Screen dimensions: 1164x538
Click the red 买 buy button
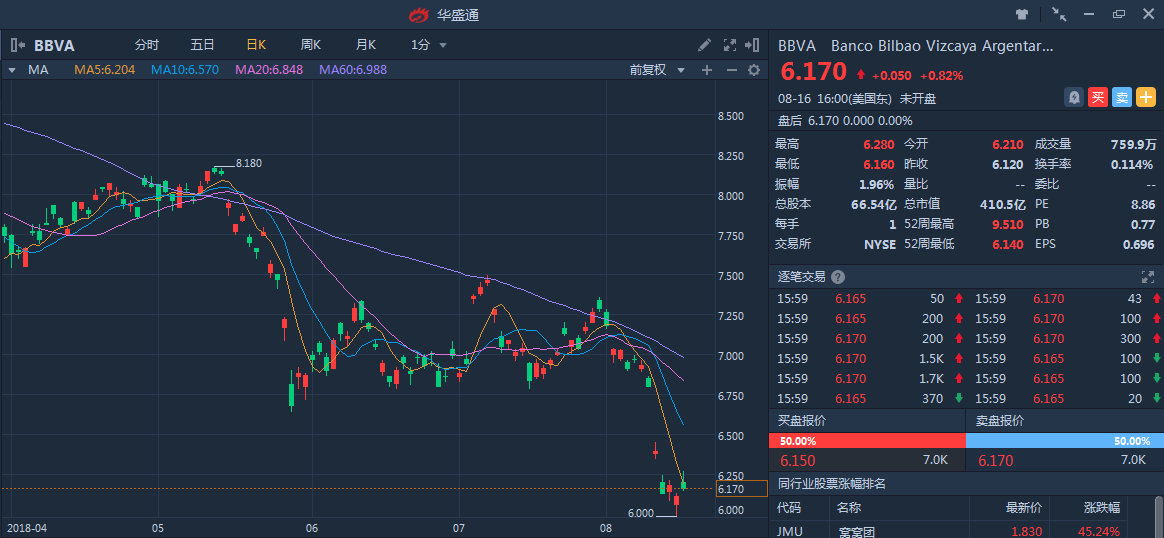1098,97
